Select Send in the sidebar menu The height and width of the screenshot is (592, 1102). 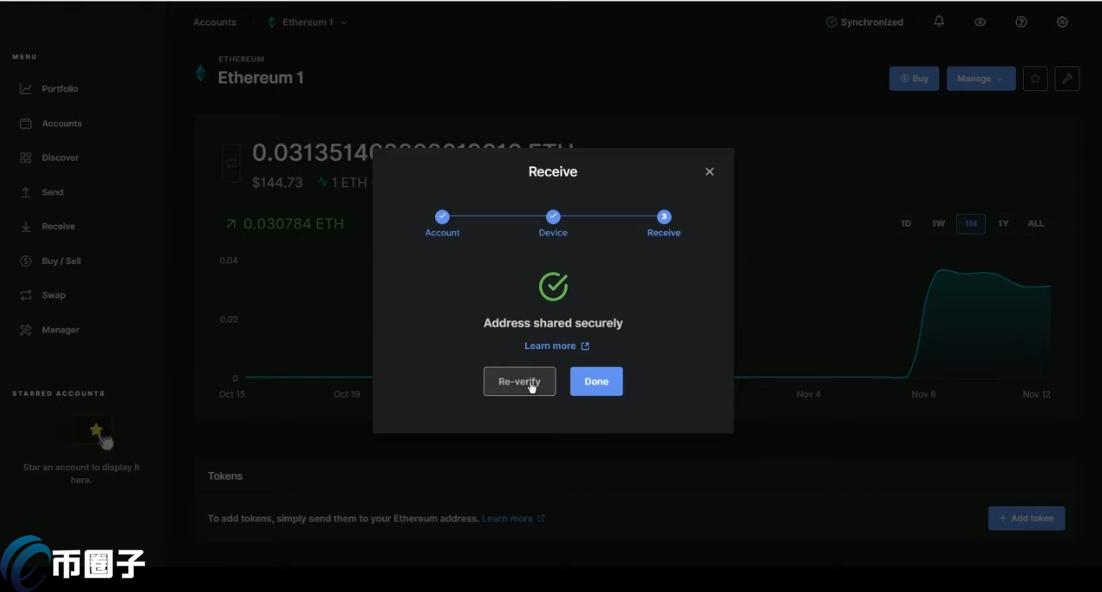pos(41,192)
